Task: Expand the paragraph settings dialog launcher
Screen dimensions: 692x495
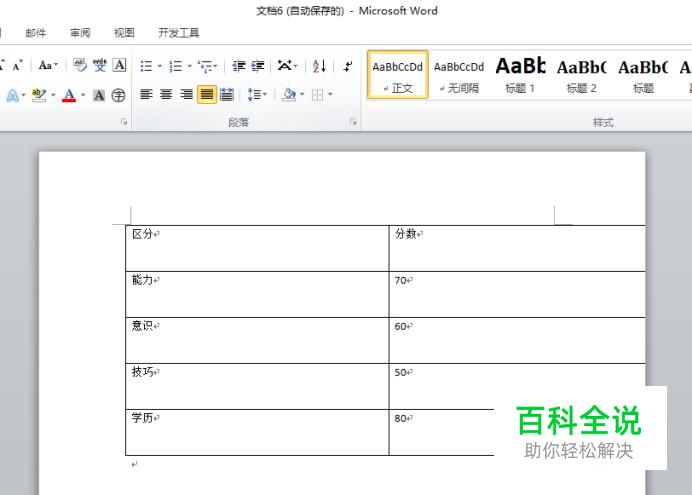Action: coord(353,122)
